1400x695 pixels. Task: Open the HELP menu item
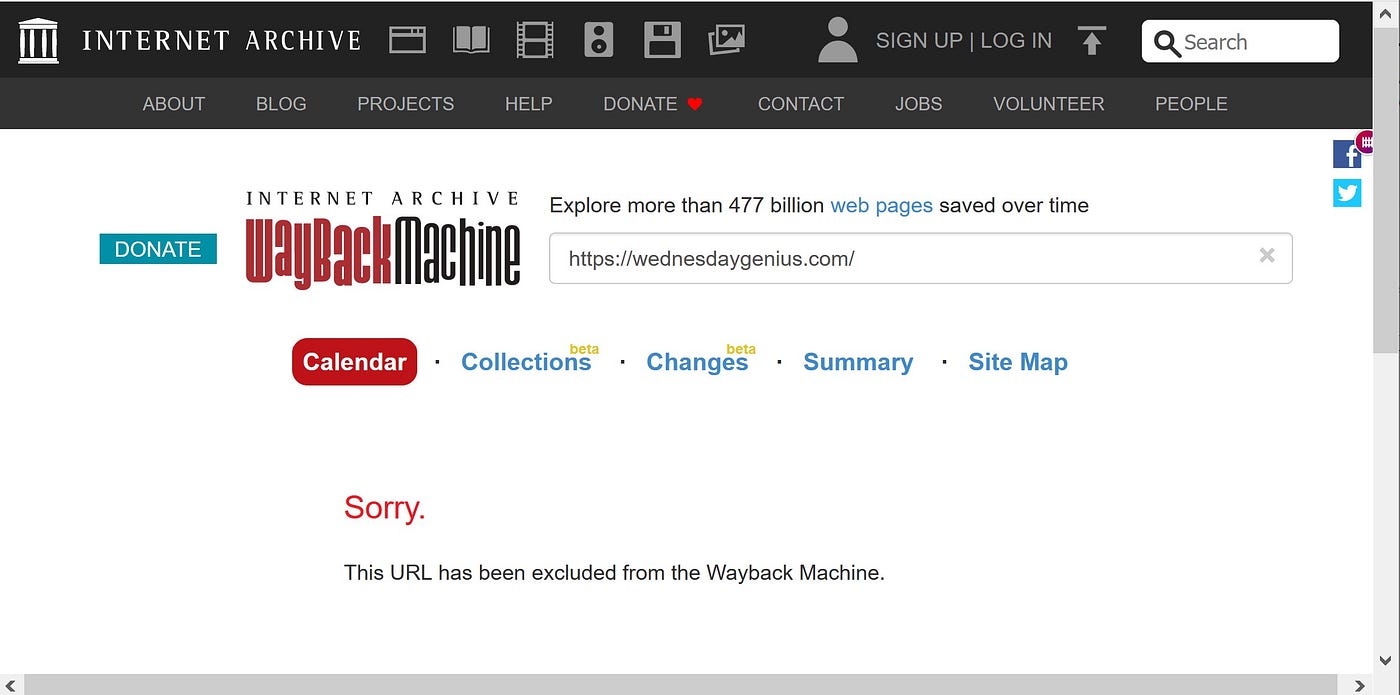528,104
